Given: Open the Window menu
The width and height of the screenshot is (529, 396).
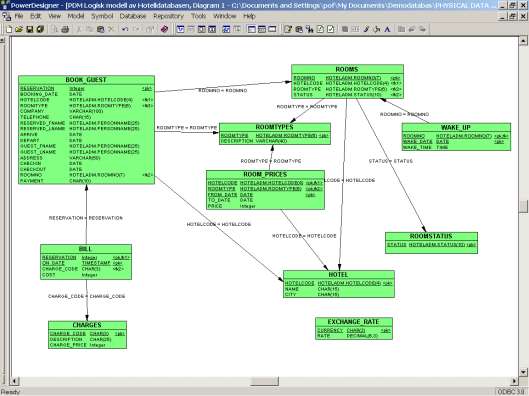Looking at the screenshot, I should (x=225, y=16).
